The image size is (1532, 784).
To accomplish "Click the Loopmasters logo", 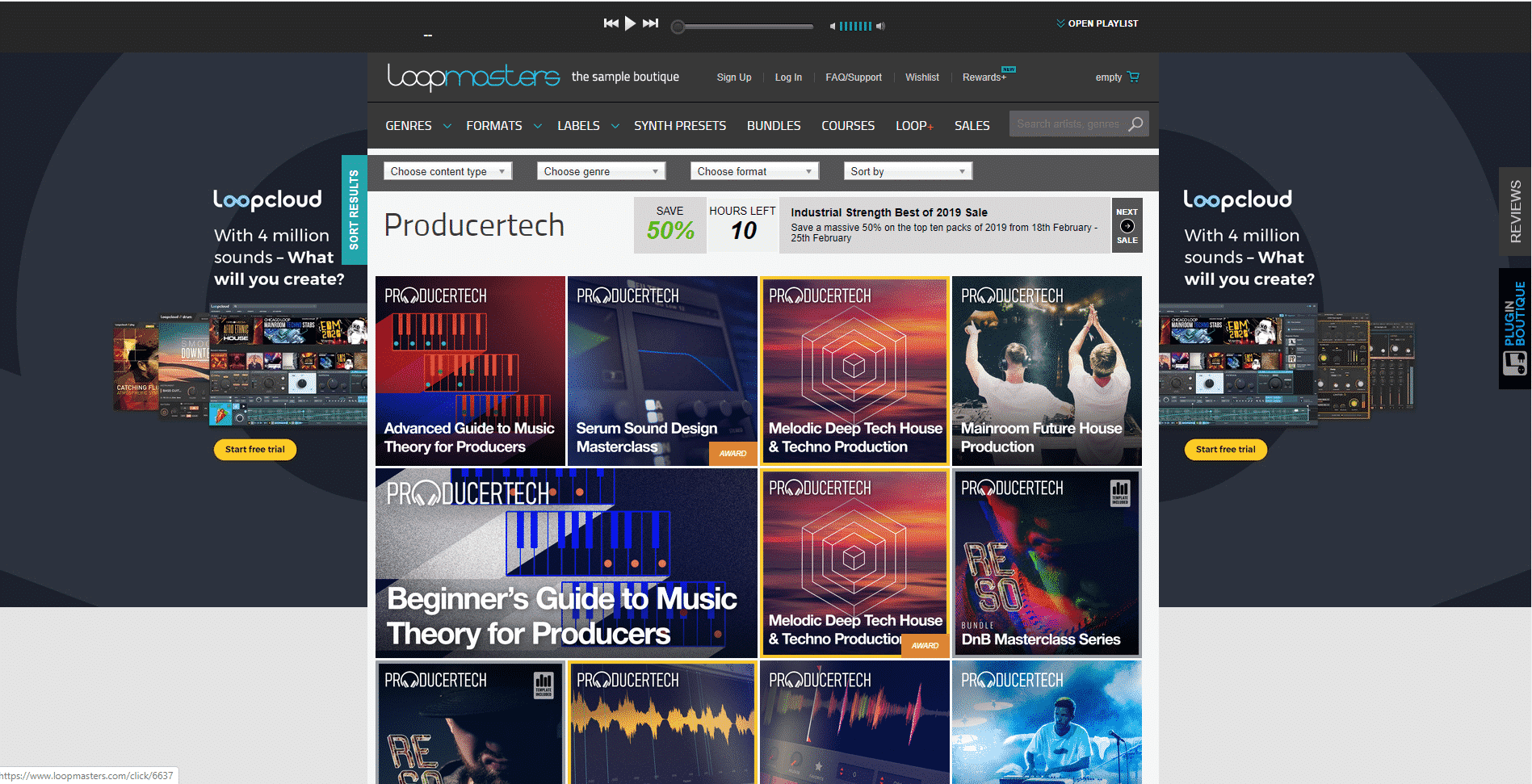I will click(473, 77).
